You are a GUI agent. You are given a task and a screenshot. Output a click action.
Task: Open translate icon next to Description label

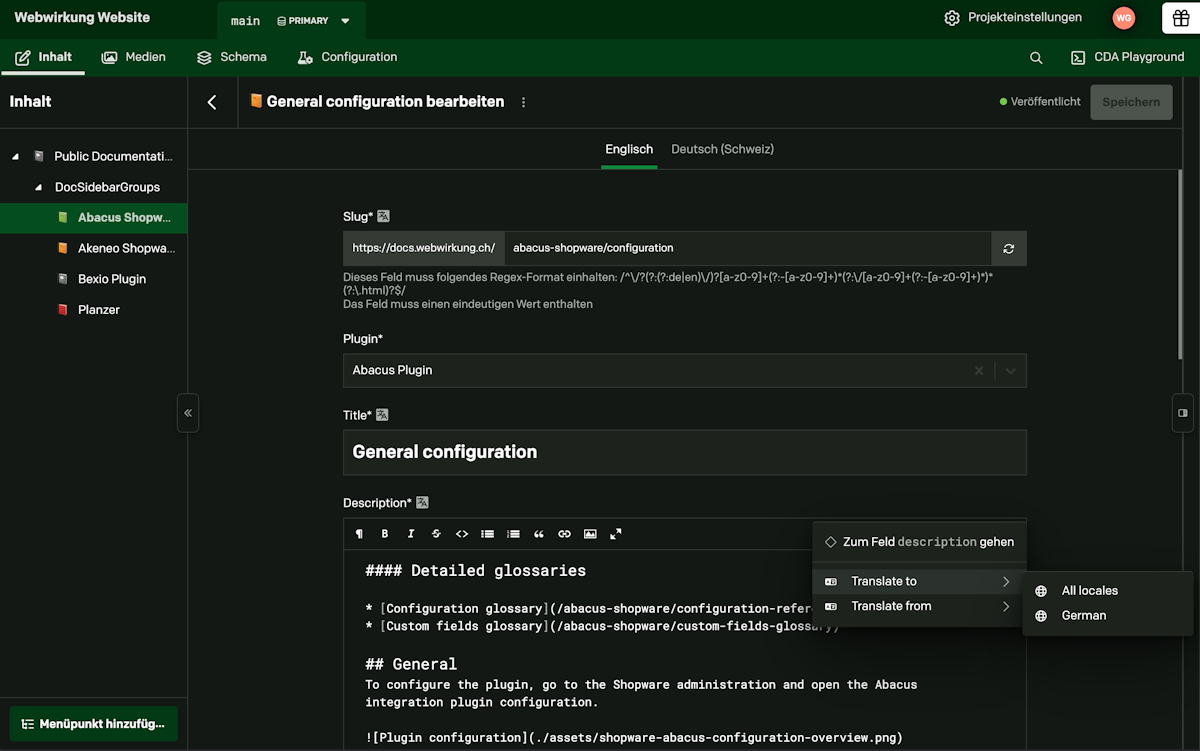pyautogui.click(x=422, y=503)
